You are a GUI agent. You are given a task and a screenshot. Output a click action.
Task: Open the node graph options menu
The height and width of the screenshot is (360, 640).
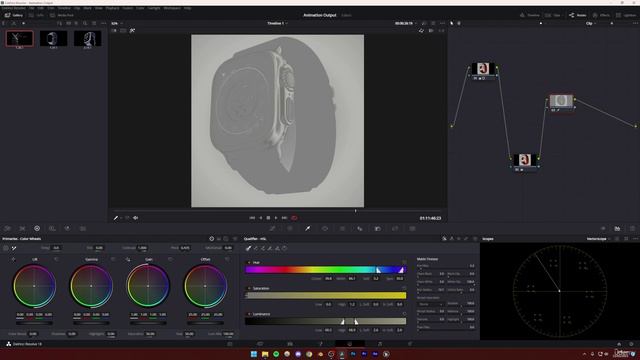point(636,23)
